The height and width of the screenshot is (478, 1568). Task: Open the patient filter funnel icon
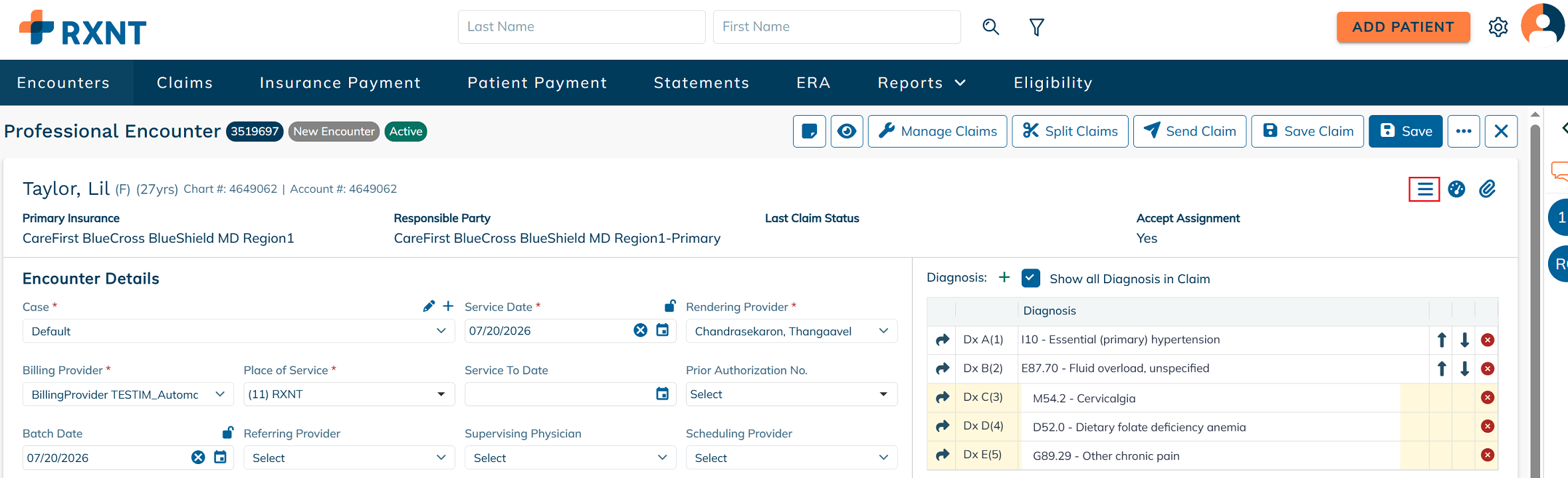[1036, 27]
